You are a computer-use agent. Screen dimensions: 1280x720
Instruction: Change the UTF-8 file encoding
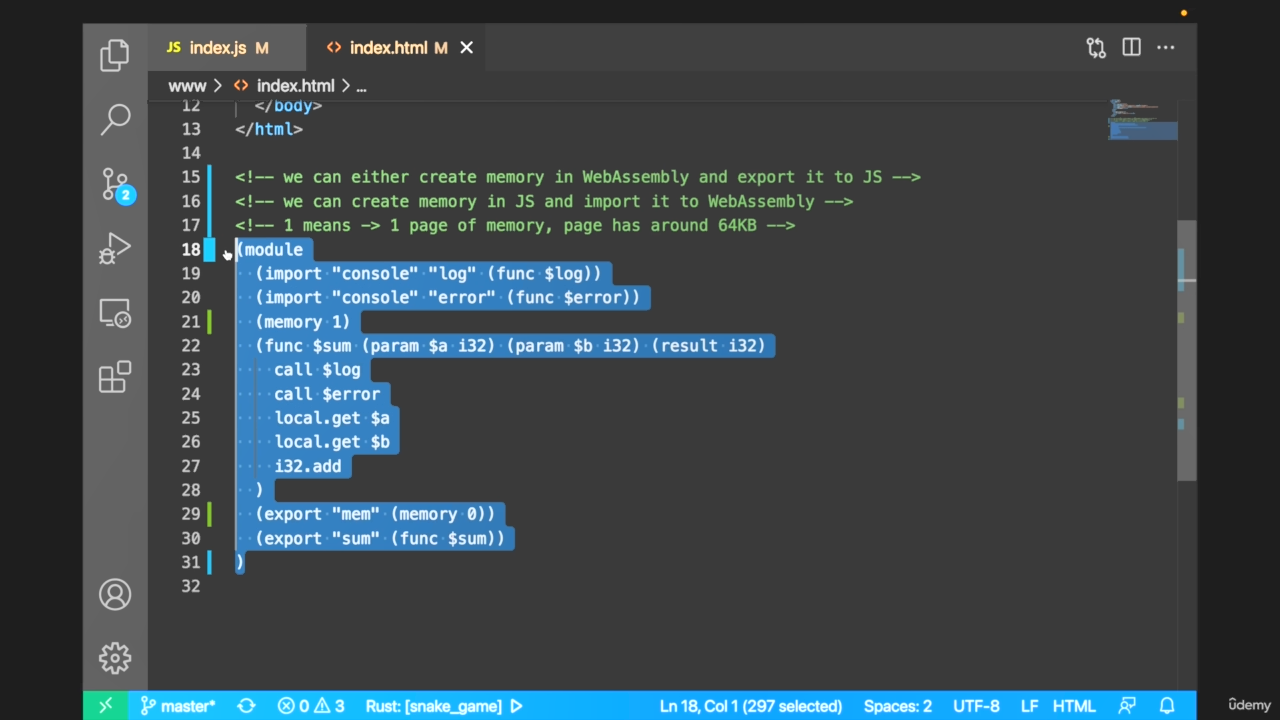tap(976, 706)
